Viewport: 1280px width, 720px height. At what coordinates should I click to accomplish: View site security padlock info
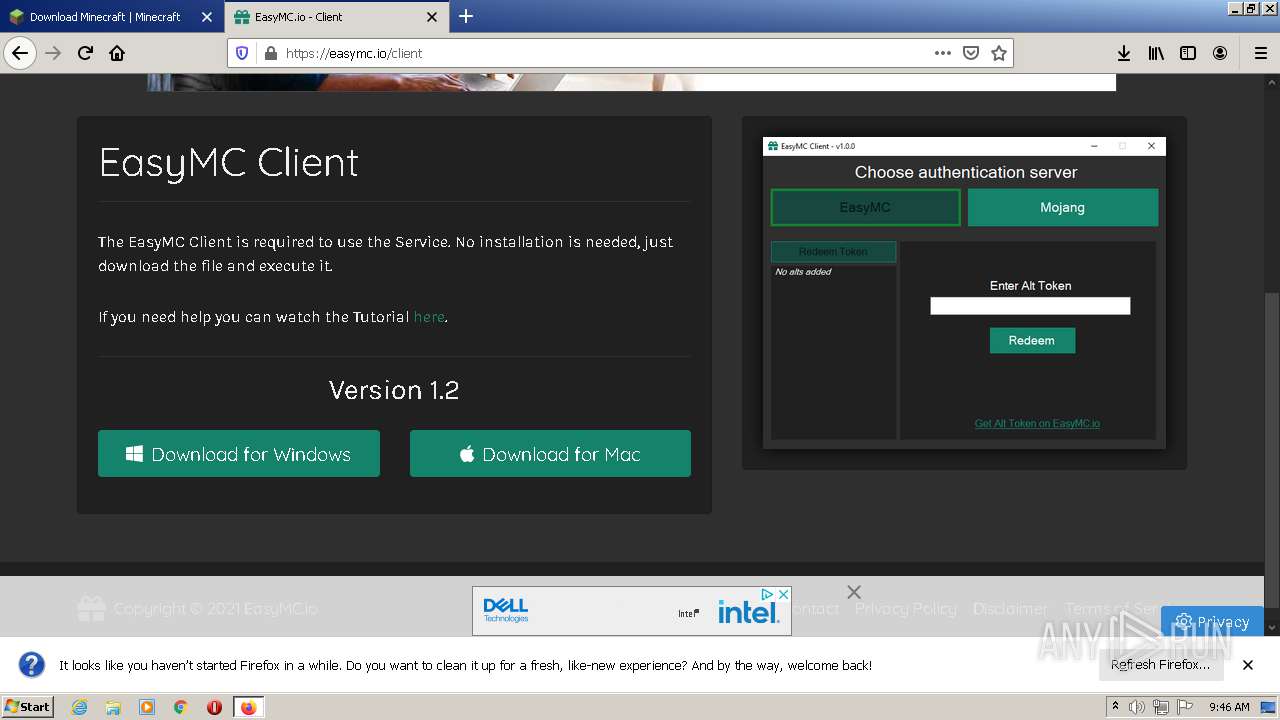click(270, 53)
